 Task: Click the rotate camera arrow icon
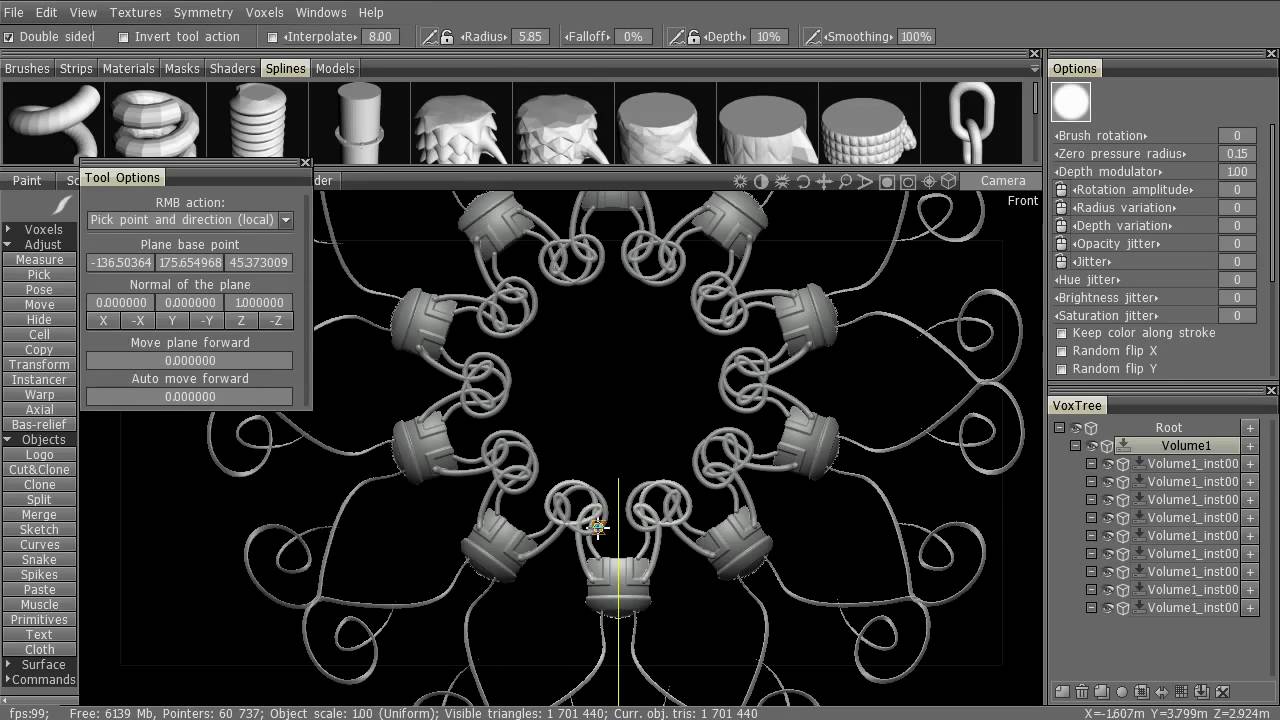[x=803, y=181]
